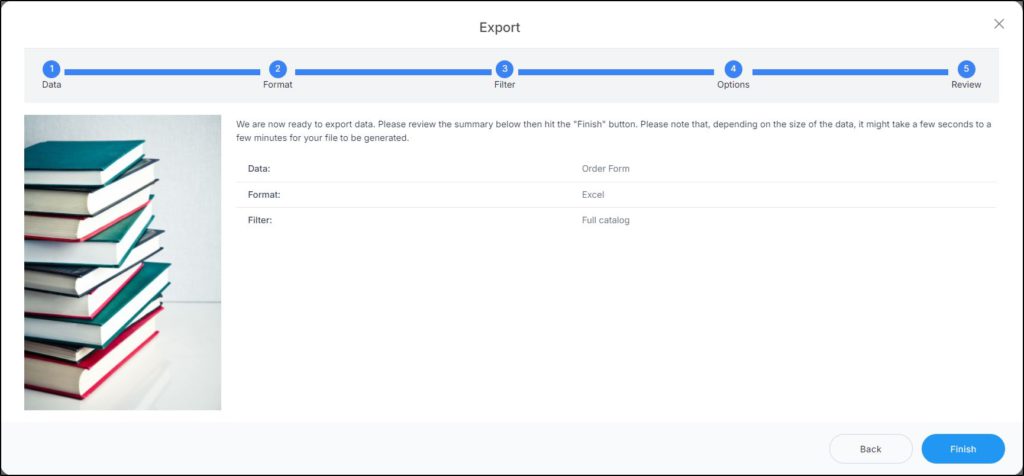1024x476 pixels.
Task: Click the stacked books image
Action: click(x=122, y=262)
